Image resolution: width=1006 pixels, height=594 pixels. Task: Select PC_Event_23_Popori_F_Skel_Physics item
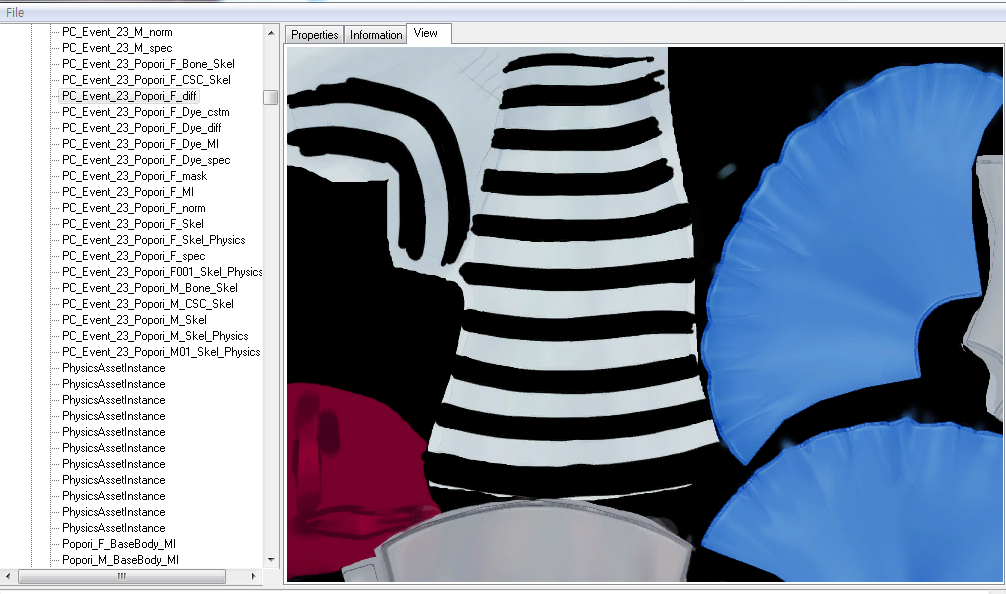[153, 240]
